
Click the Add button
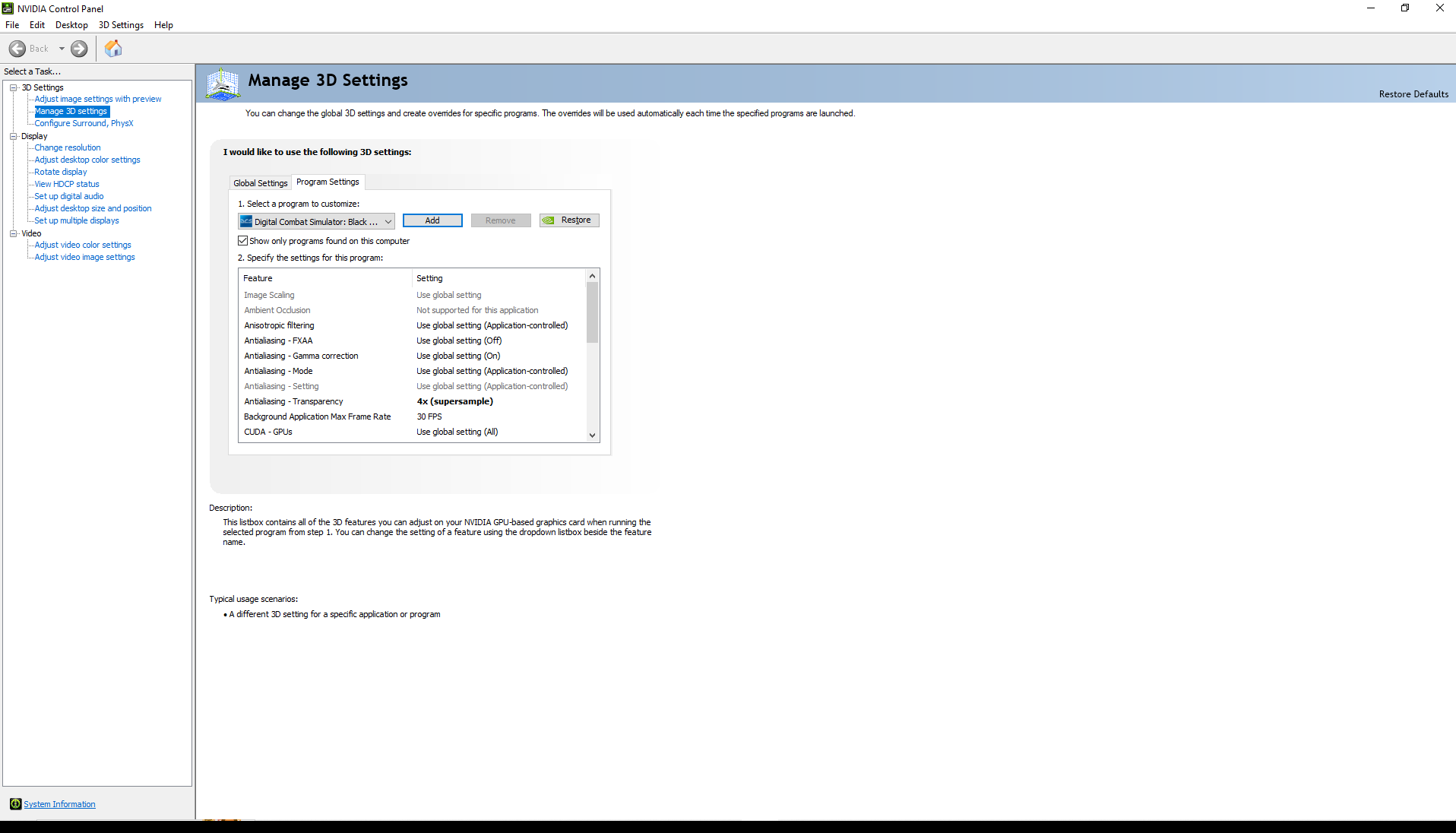[x=432, y=220]
